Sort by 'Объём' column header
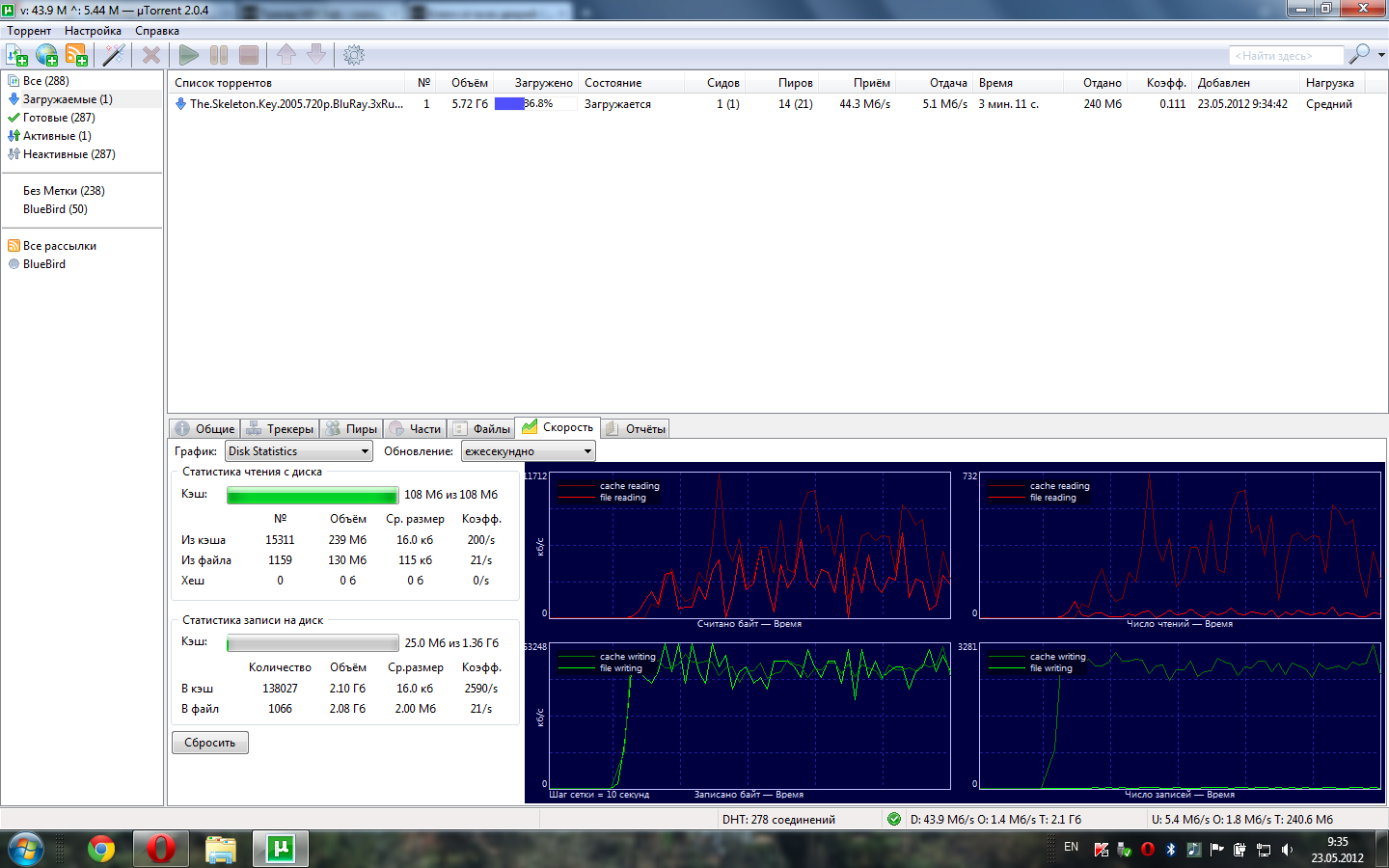The height and width of the screenshot is (868, 1389). pos(469,83)
